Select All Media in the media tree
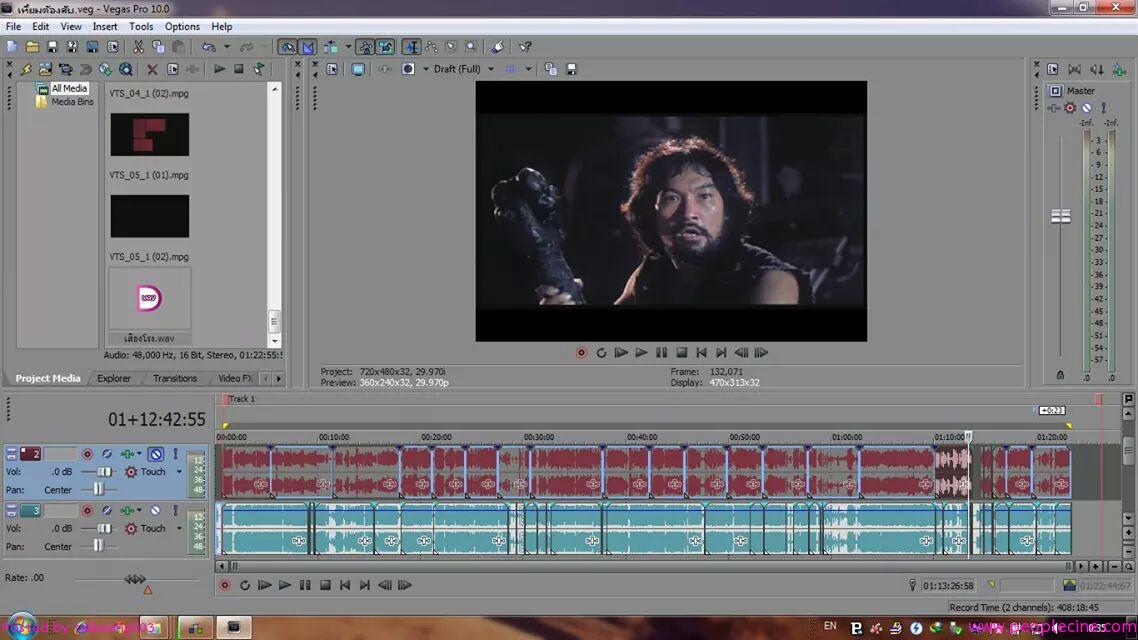This screenshot has height=640, width=1138. coord(70,89)
